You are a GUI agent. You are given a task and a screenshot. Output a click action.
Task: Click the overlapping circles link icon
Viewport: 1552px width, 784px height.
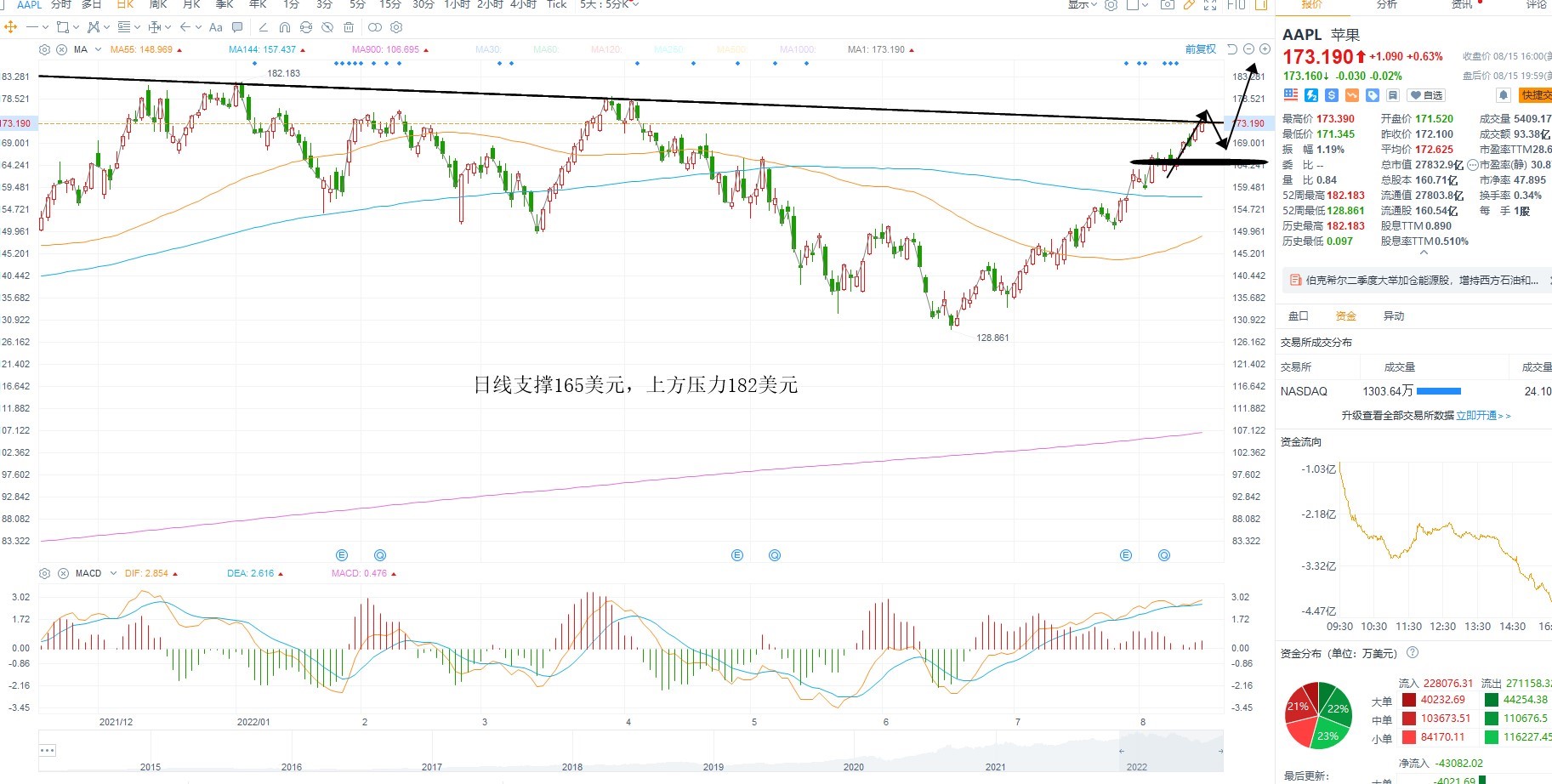click(x=375, y=27)
